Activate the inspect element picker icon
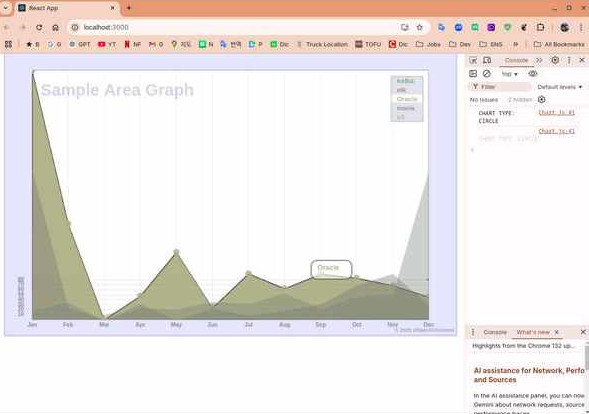 click(473, 60)
